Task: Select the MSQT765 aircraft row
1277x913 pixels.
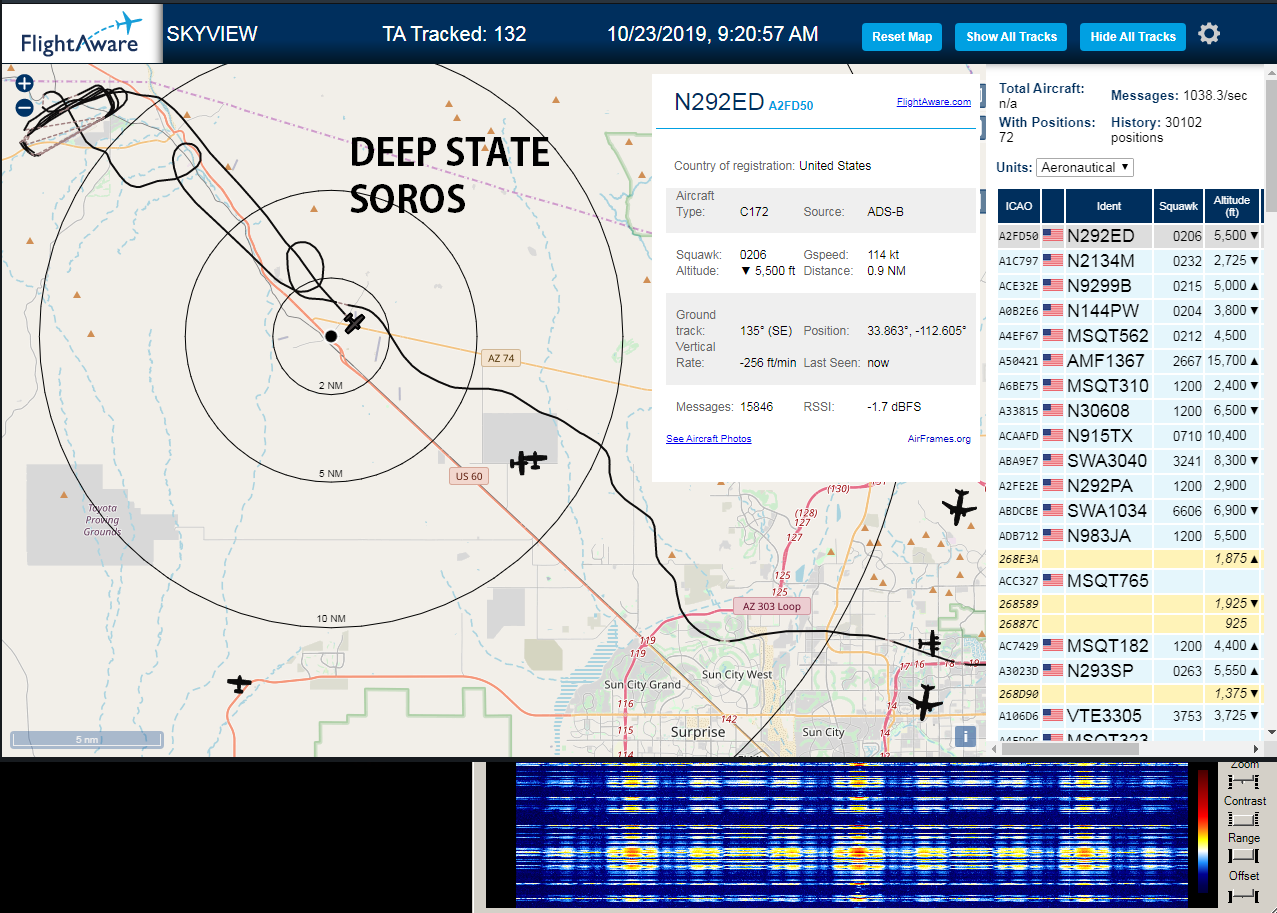Action: (1129, 581)
